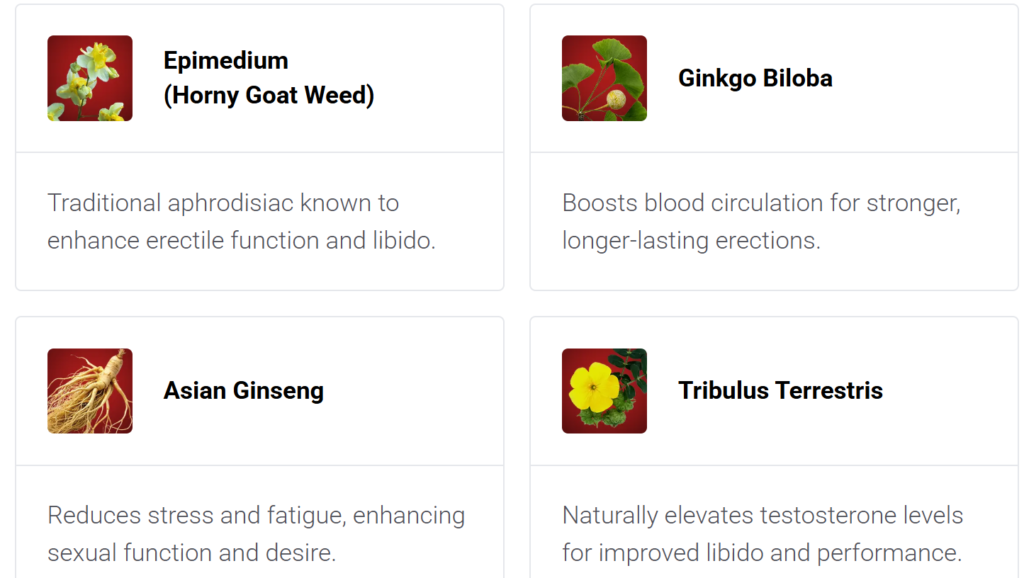
Task: Click the Tribulus Terrestris yellow flower image
Action: tap(604, 391)
